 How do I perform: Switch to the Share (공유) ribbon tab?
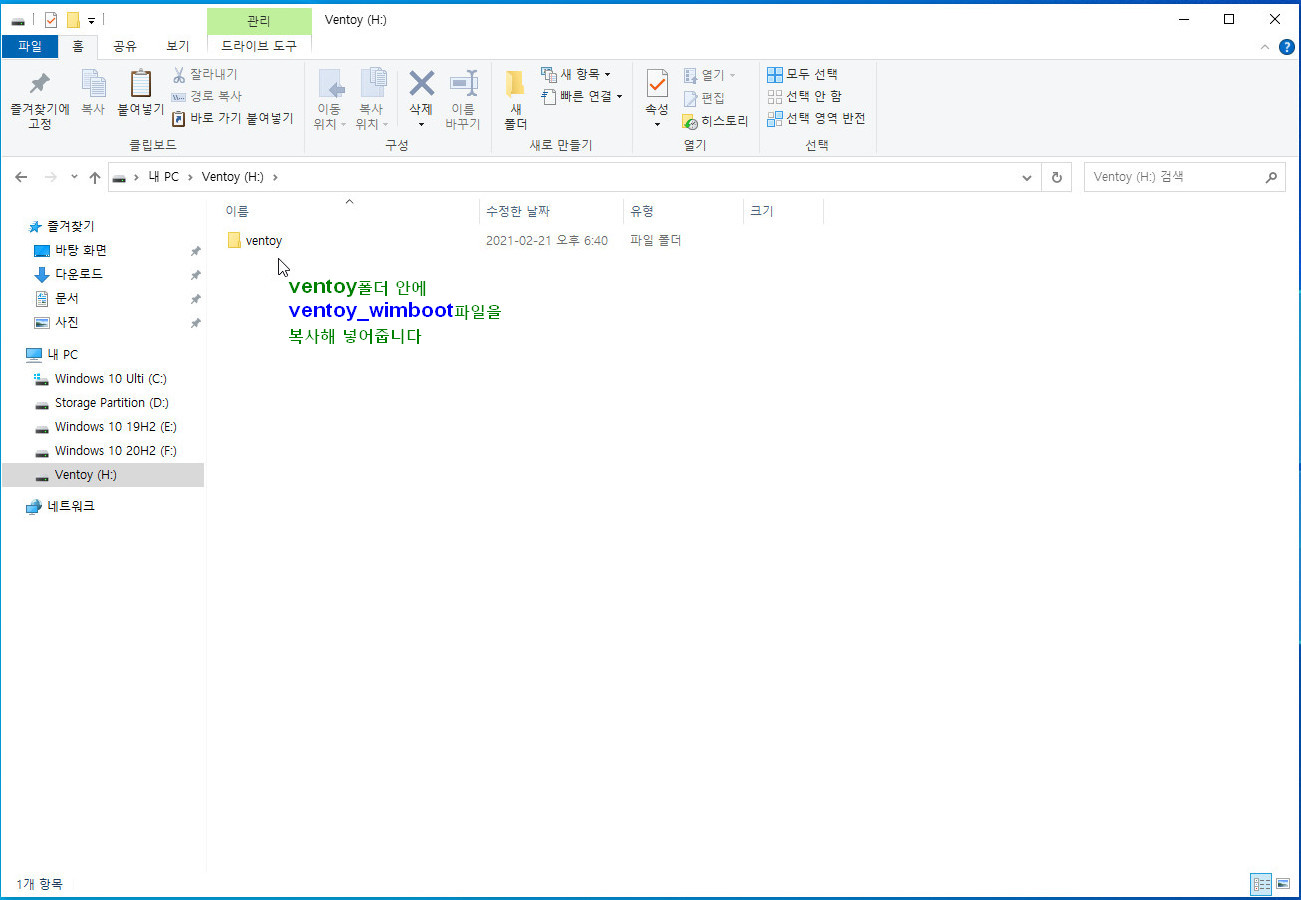(x=125, y=46)
